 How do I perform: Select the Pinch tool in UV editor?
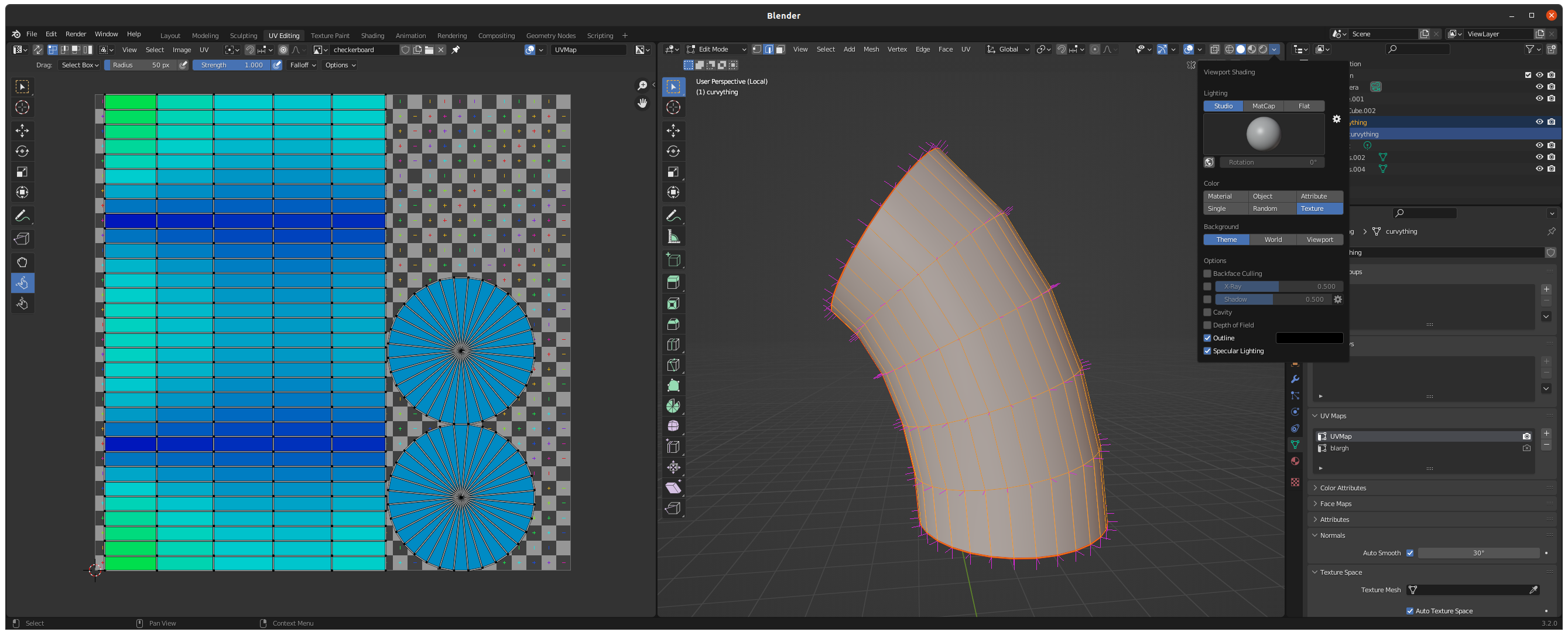click(x=22, y=304)
